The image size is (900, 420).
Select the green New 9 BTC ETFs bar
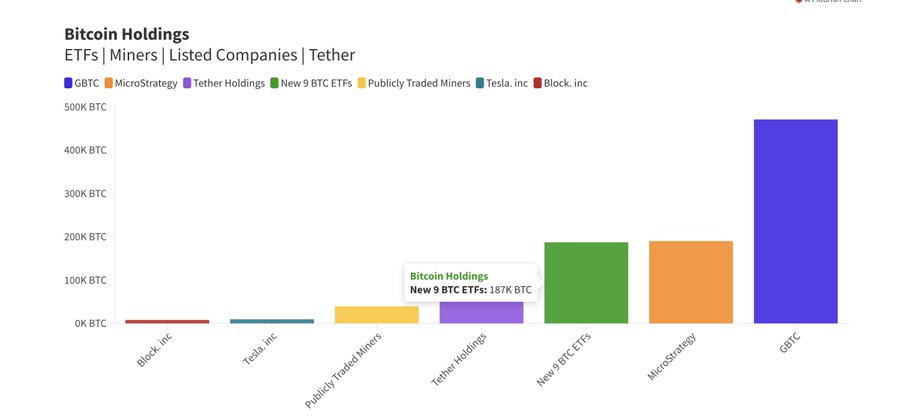[x=586, y=283]
